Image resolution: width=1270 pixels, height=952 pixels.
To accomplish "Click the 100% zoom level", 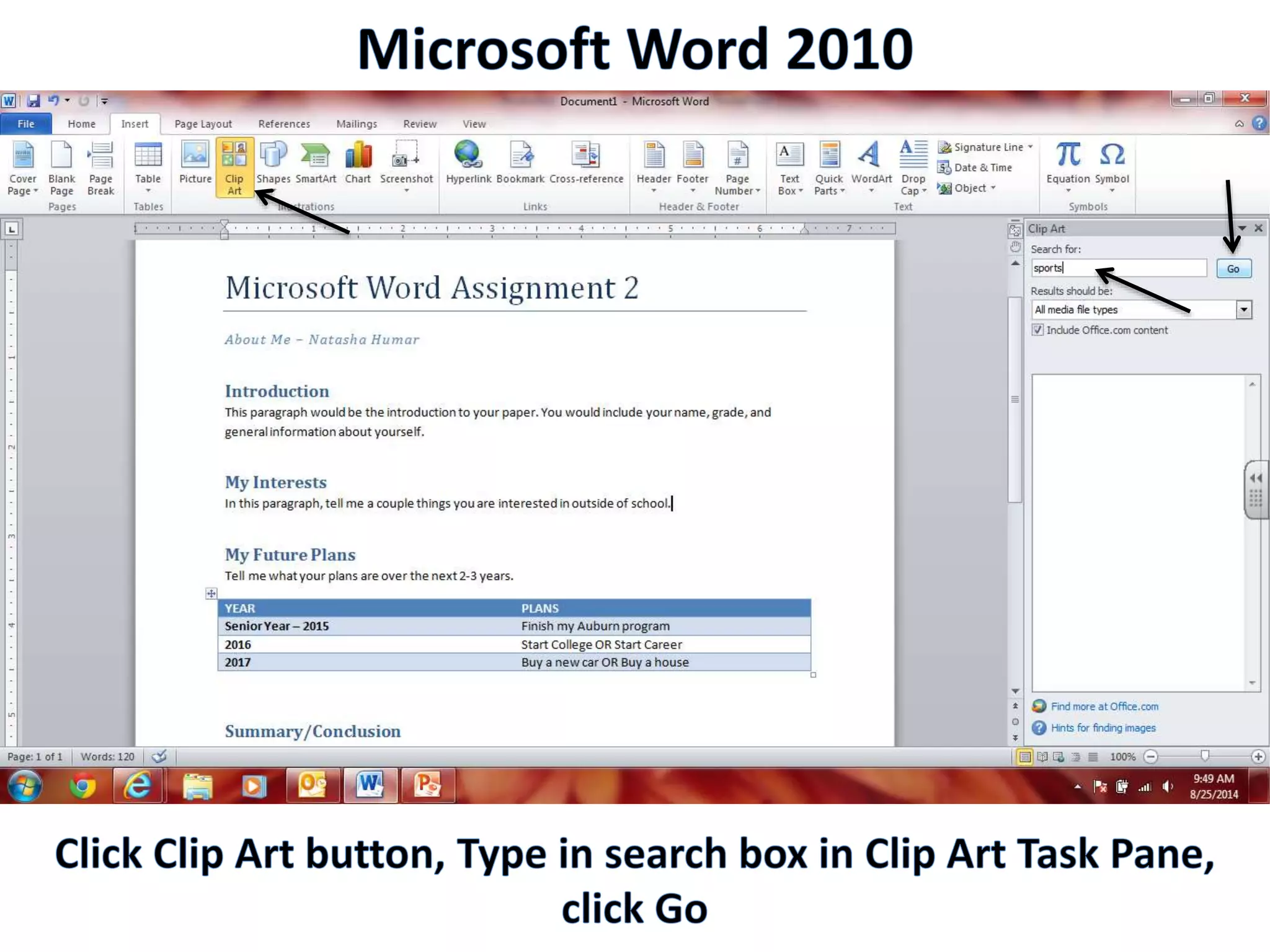I will (1122, 757).
